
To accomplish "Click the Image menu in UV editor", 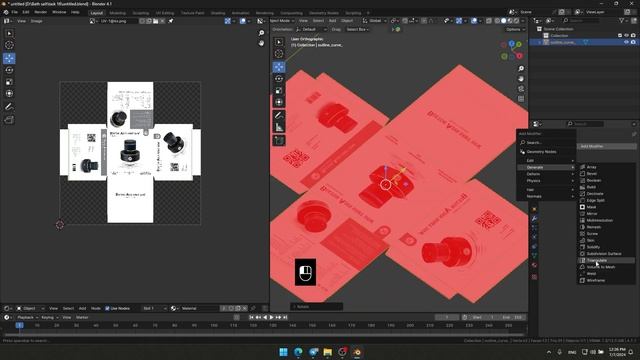I will coord(36,21).
